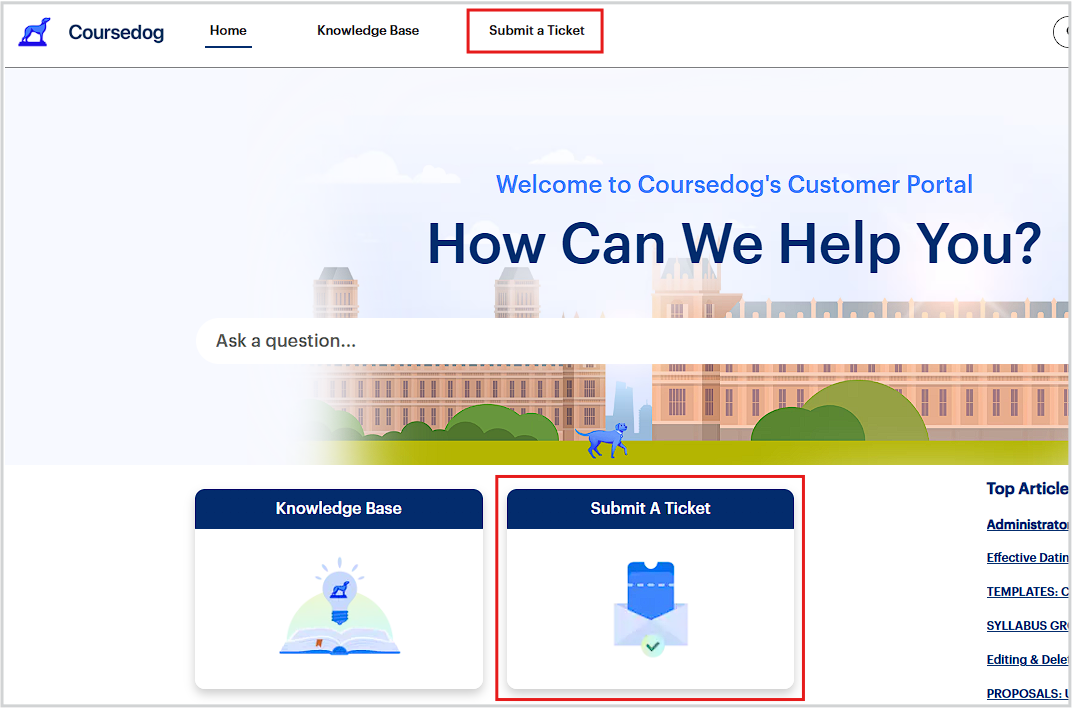The image size is (1072, 708).
Task: Open Knowledge Base in the top navigation
Action: 368,30
